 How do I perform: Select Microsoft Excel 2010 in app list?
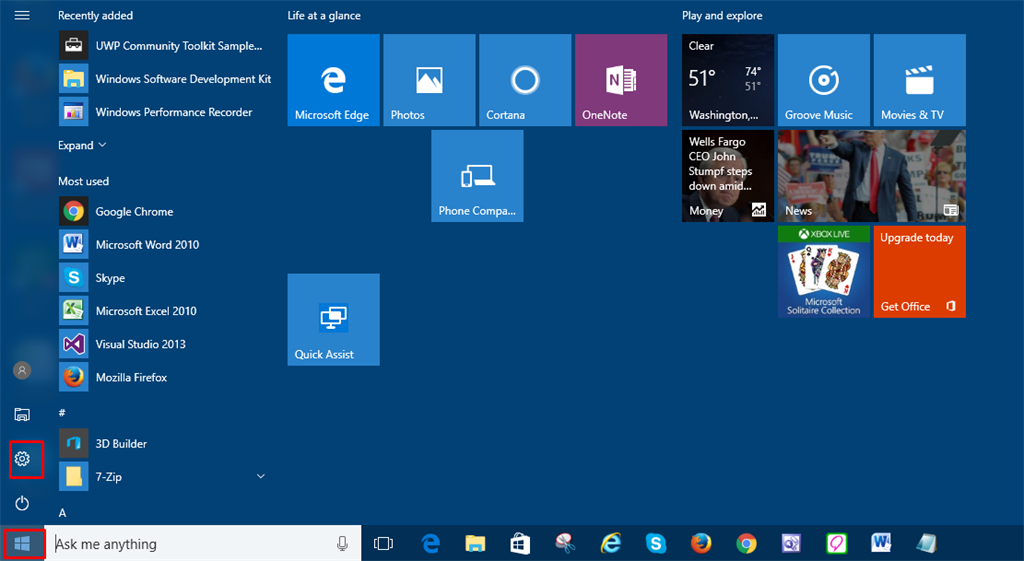pyautogui.click(x=146, y=311)
